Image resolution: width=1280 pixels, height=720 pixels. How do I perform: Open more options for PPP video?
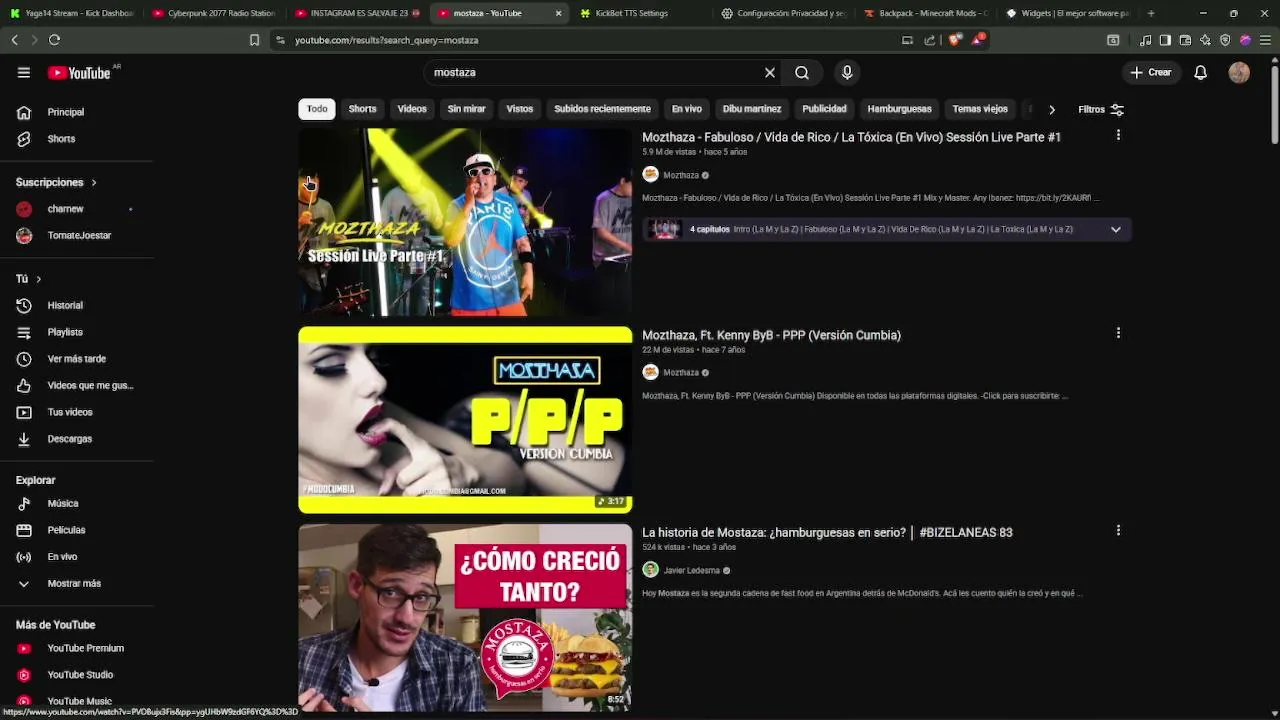[1118, 333]
